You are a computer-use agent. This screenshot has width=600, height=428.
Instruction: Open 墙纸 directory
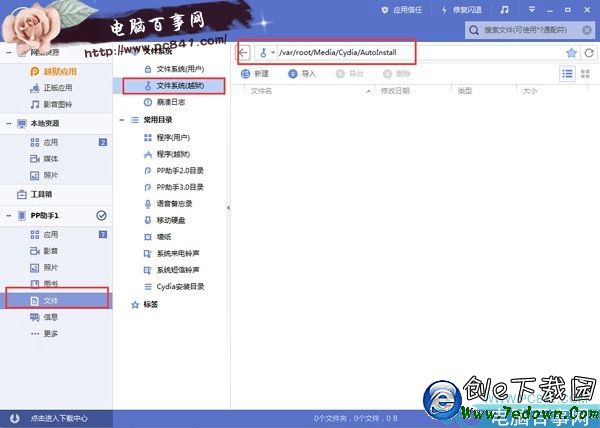tap(158, 237)
